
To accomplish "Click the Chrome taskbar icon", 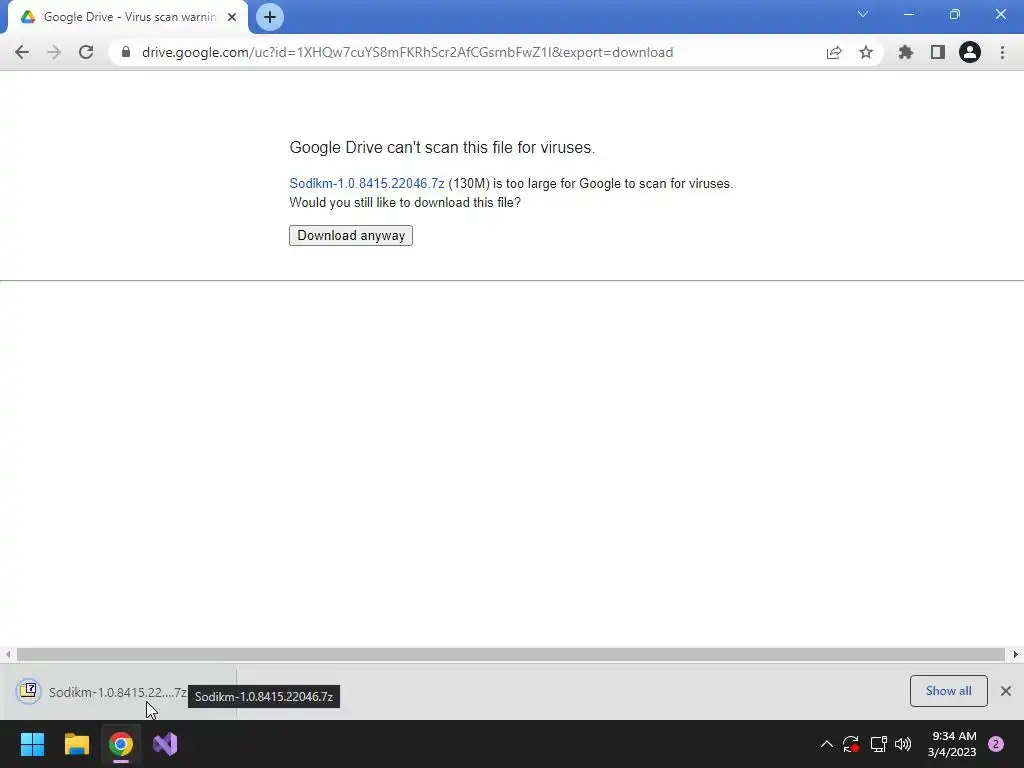I will (121, 744).
